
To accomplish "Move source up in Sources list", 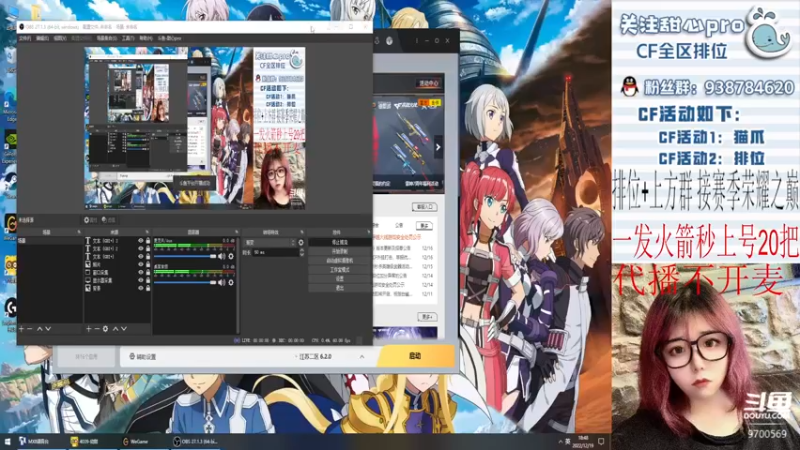I will (115, 329).
